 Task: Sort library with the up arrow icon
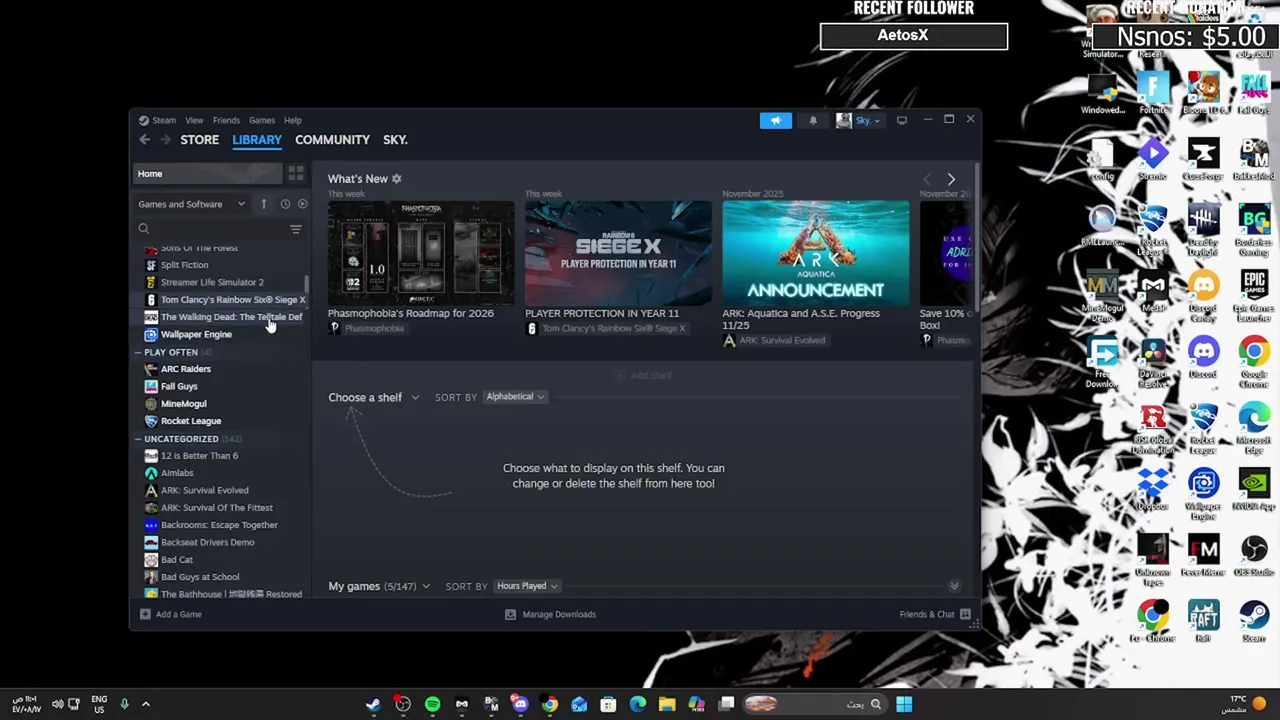[x=264, y=204]
